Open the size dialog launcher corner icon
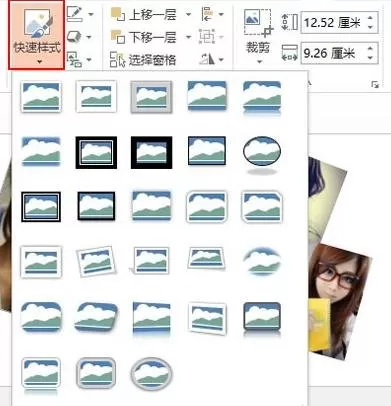The image size is (391, 406). click(375, 84)
